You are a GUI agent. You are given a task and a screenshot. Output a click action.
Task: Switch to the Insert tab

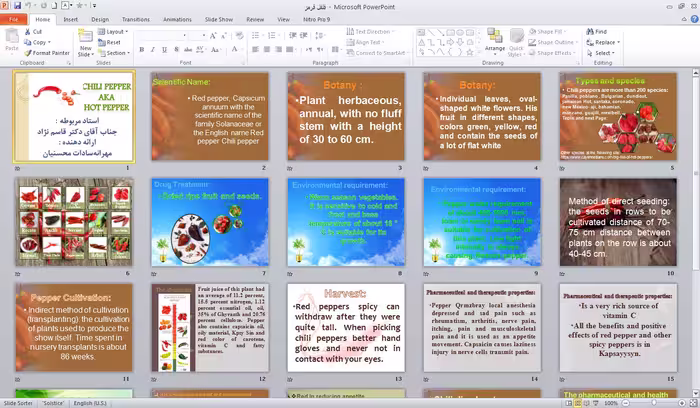coord(71,19)
